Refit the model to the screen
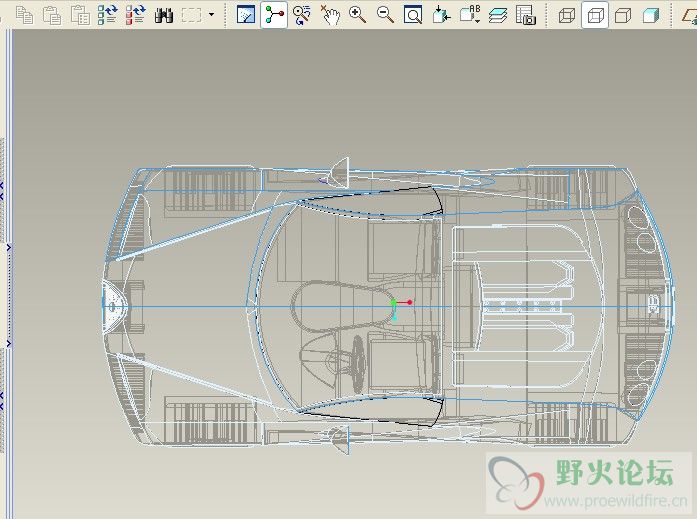This screenshot has height=519, width=697. point(413,15)
